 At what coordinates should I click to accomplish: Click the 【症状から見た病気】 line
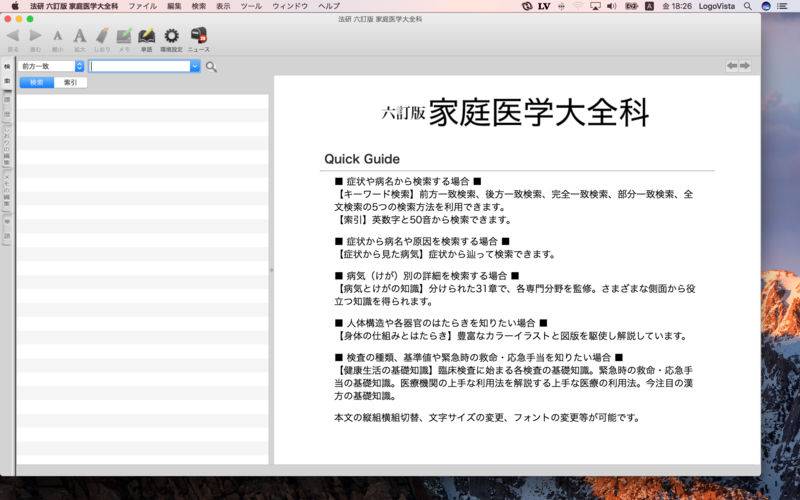pos(445,254)
